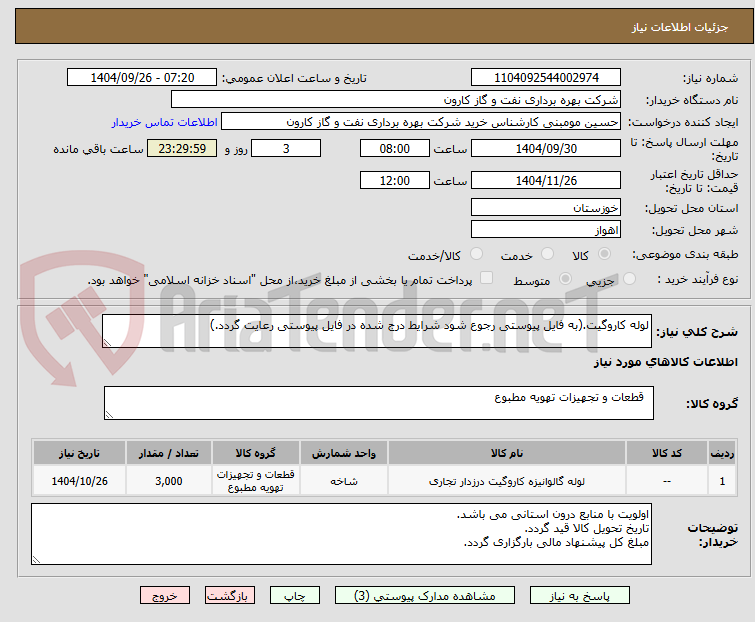The image size is (755, 622).
Task: Click the توضیحات خریدار text area
Action: [341, 534]
